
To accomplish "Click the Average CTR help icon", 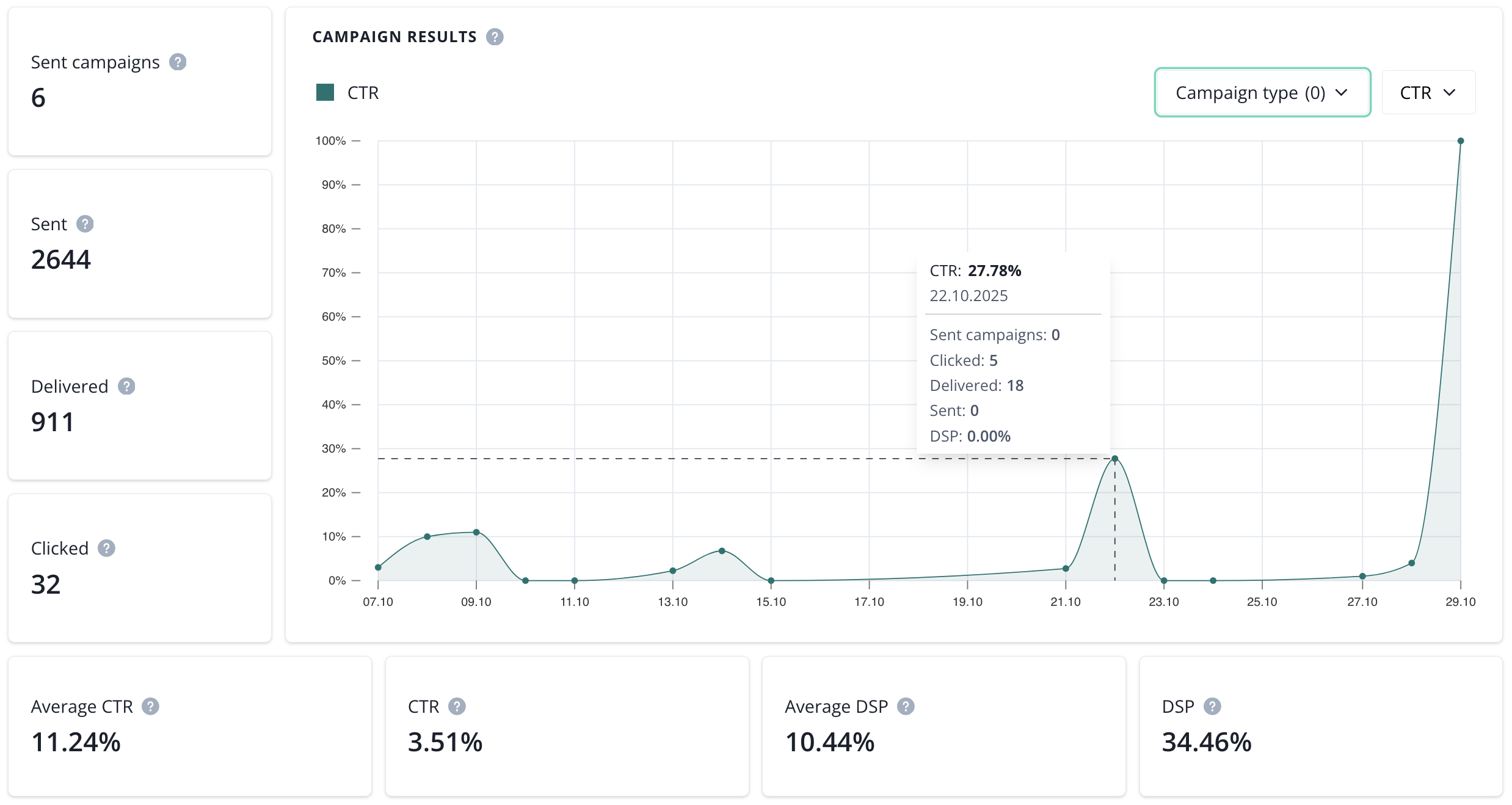I will tap(150, 707).
